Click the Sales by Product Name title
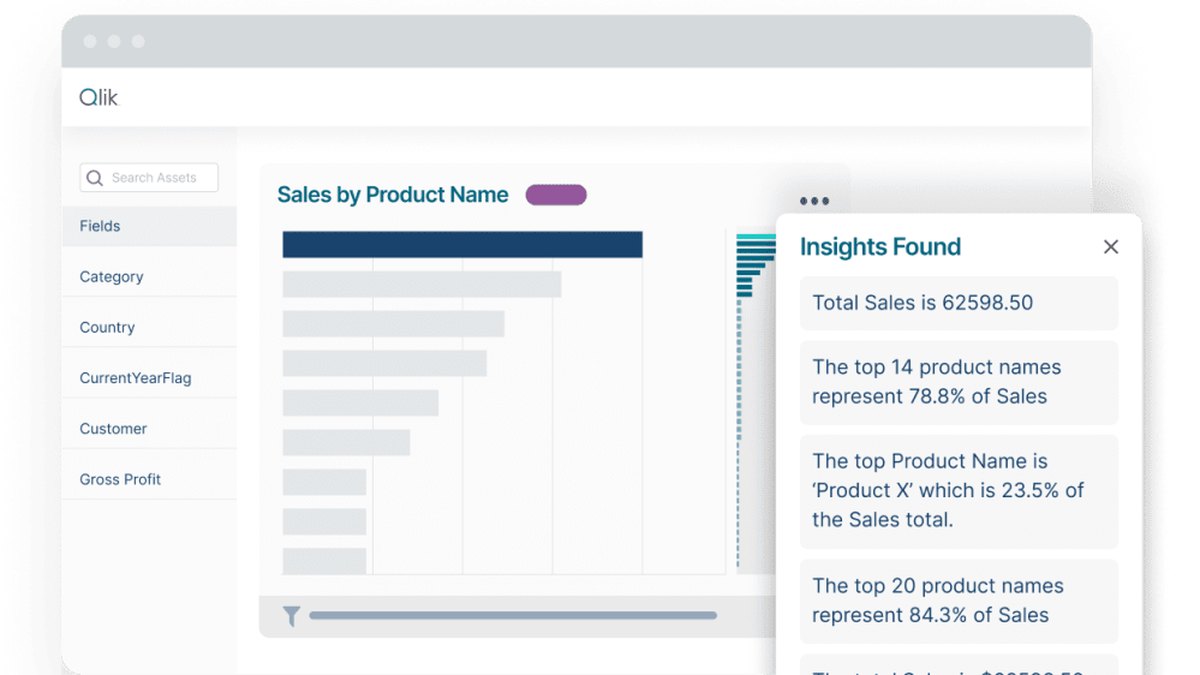 pos(393,195)
